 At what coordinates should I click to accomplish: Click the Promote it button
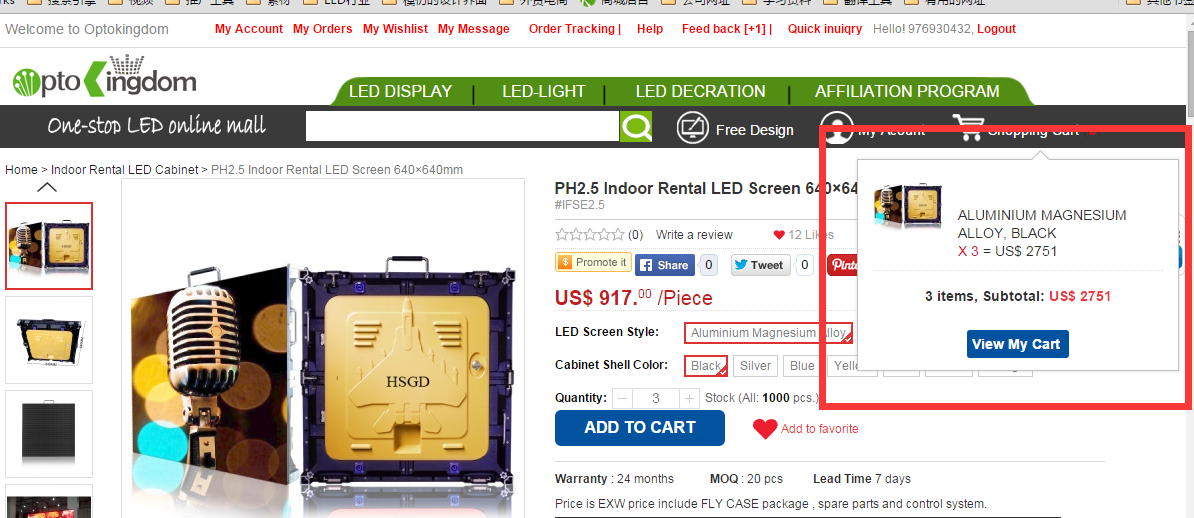pyautogui.click(x=593, y=263)
